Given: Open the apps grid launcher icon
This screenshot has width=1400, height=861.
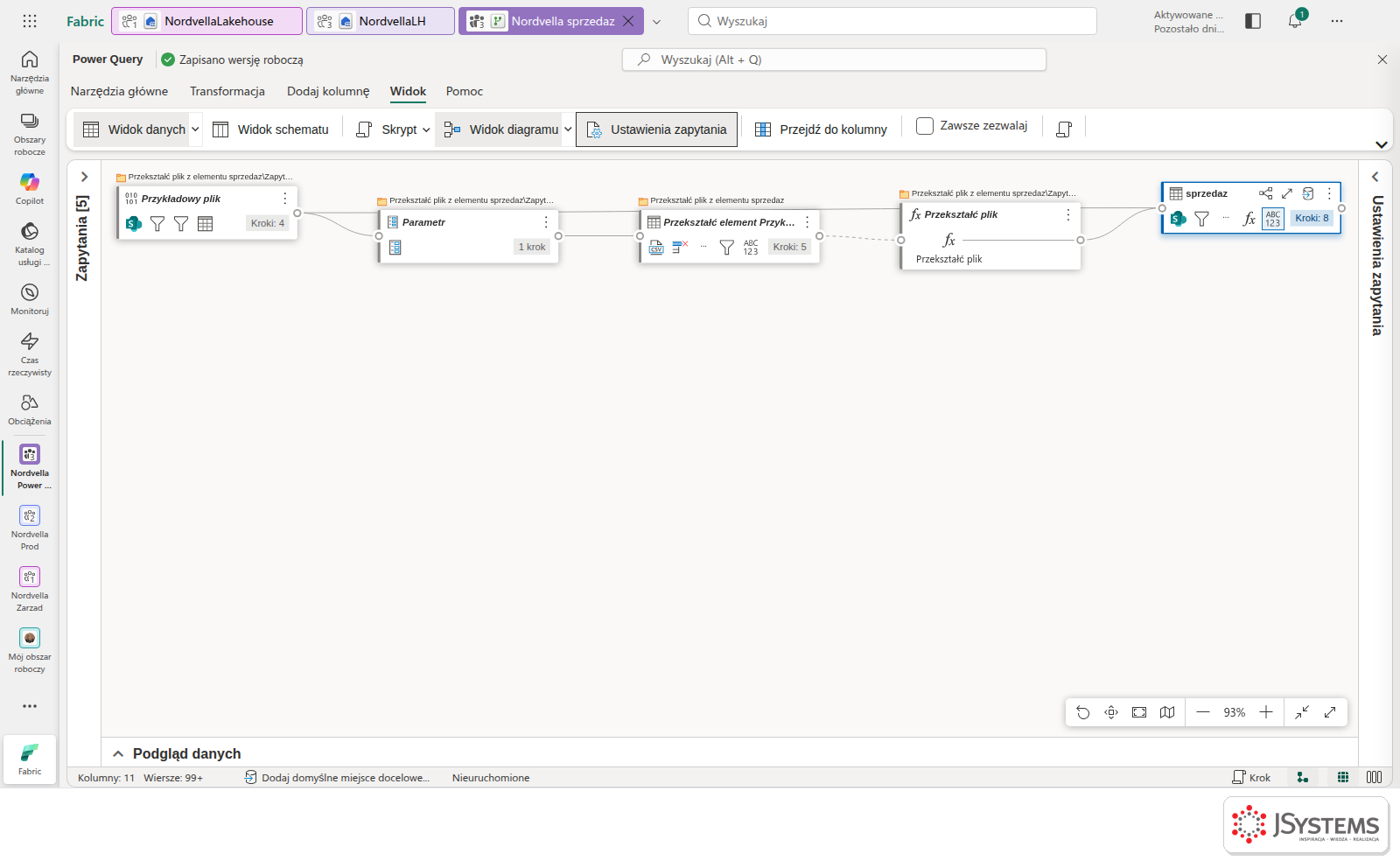Looking at the screenshot, I should [x=30, y=21].
